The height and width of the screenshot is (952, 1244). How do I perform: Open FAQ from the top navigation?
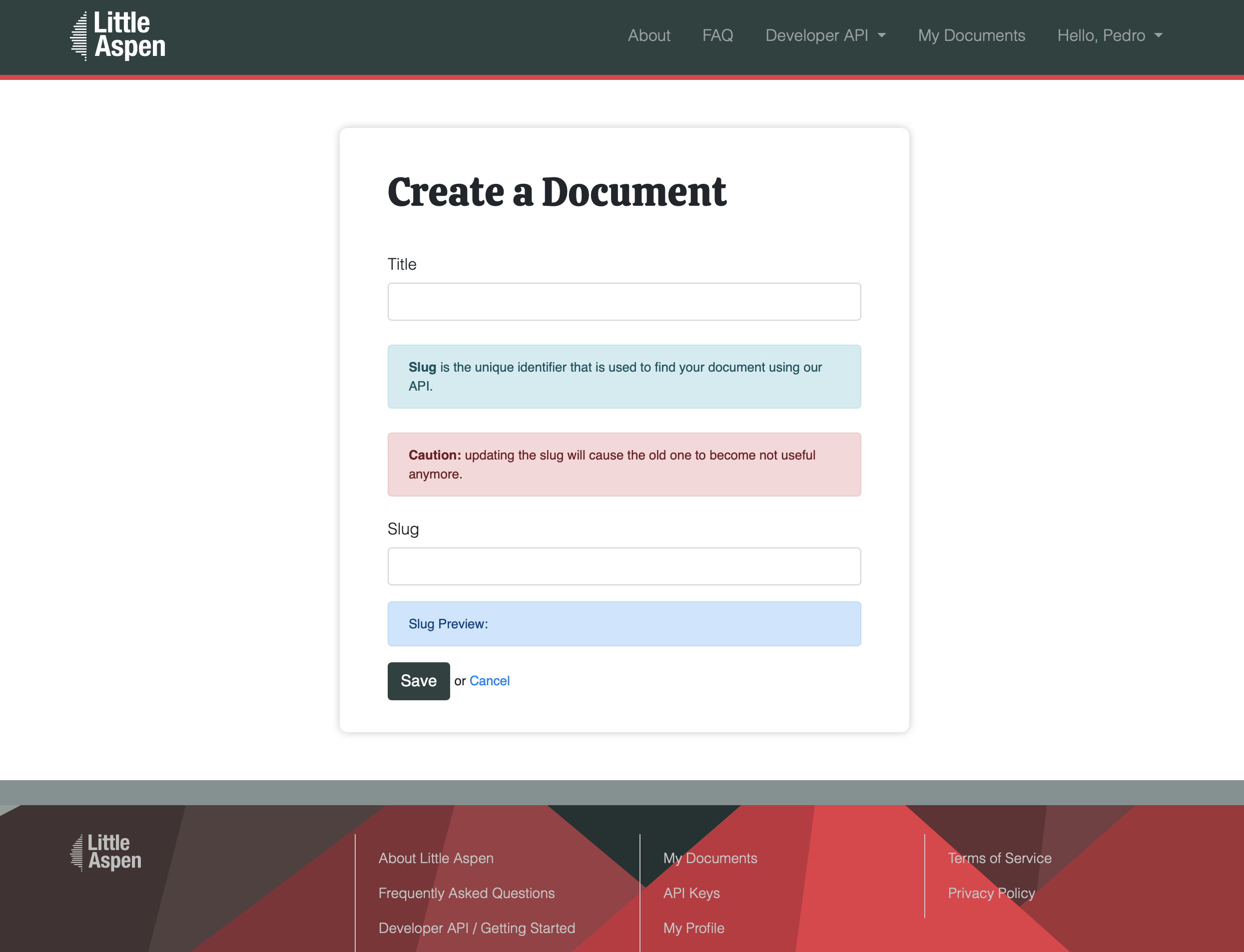pos(717,35)
